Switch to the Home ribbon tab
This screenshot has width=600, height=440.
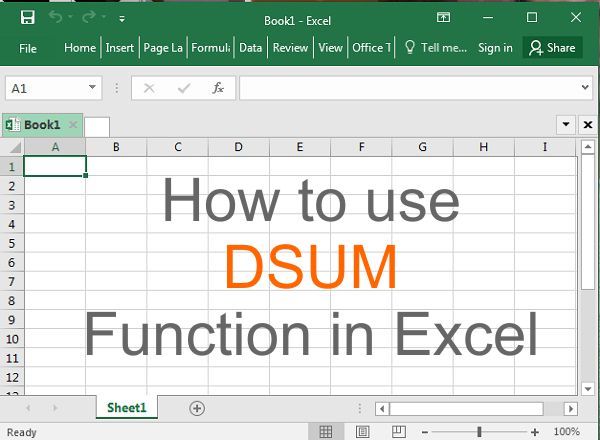tap(80, 48)
